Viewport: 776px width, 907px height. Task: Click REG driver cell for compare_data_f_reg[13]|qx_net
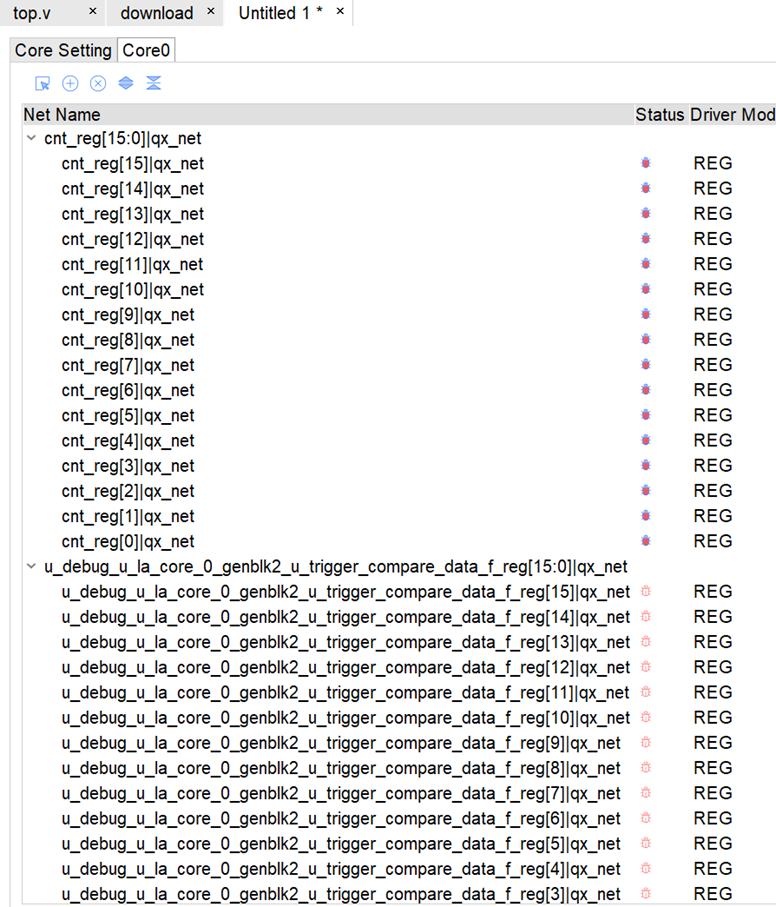tap(713, 641)
